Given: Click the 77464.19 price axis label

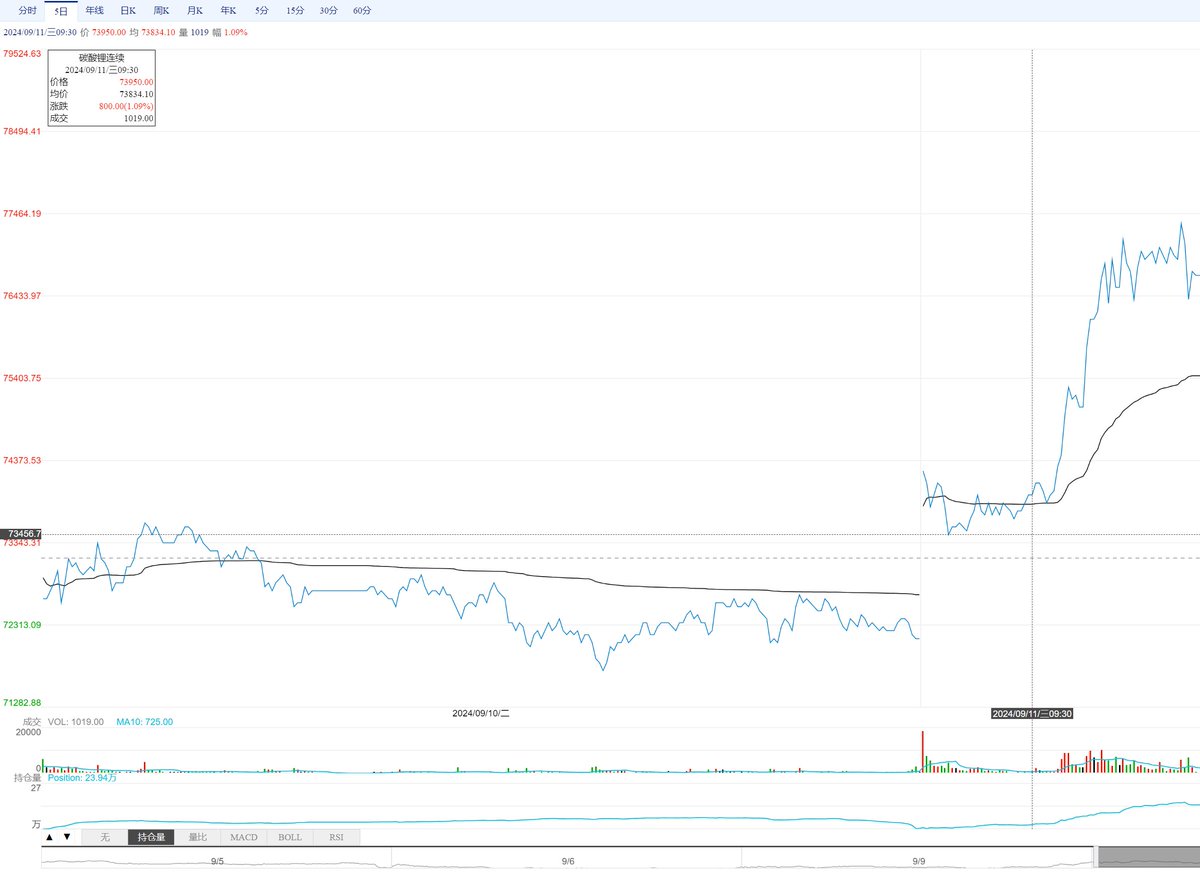Looking at the screenshot, I should pyautogui.click(x=22, y=214).
